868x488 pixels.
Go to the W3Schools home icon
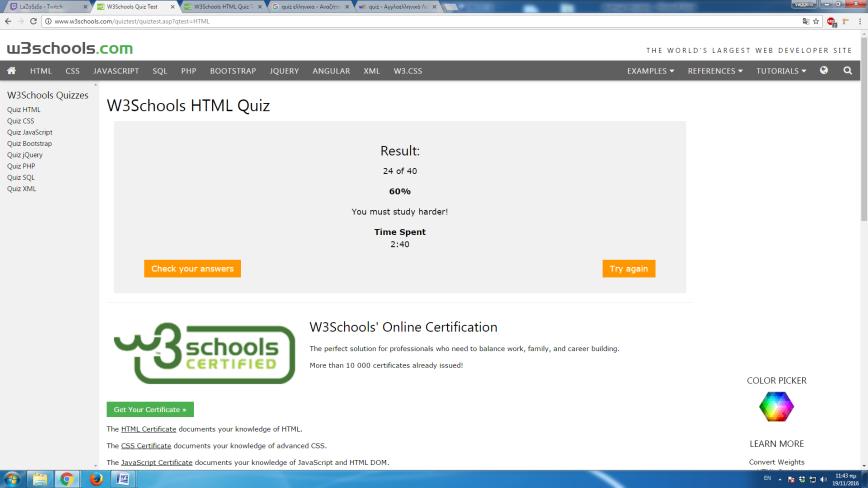pyautogui.click(x=11, y=71)
